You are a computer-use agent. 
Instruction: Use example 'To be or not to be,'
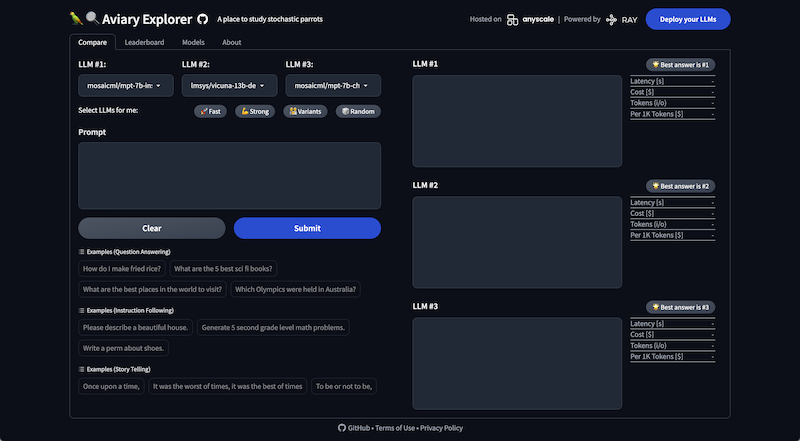(344, 386)
